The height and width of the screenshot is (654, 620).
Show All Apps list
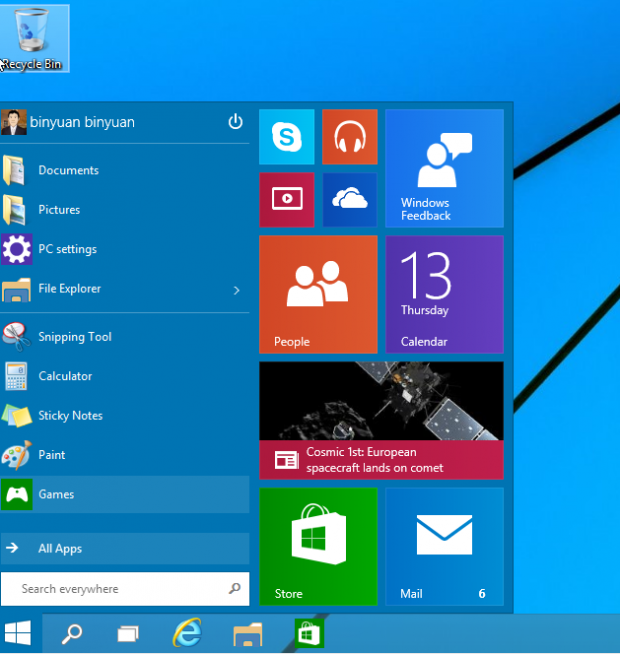[125, 548]
